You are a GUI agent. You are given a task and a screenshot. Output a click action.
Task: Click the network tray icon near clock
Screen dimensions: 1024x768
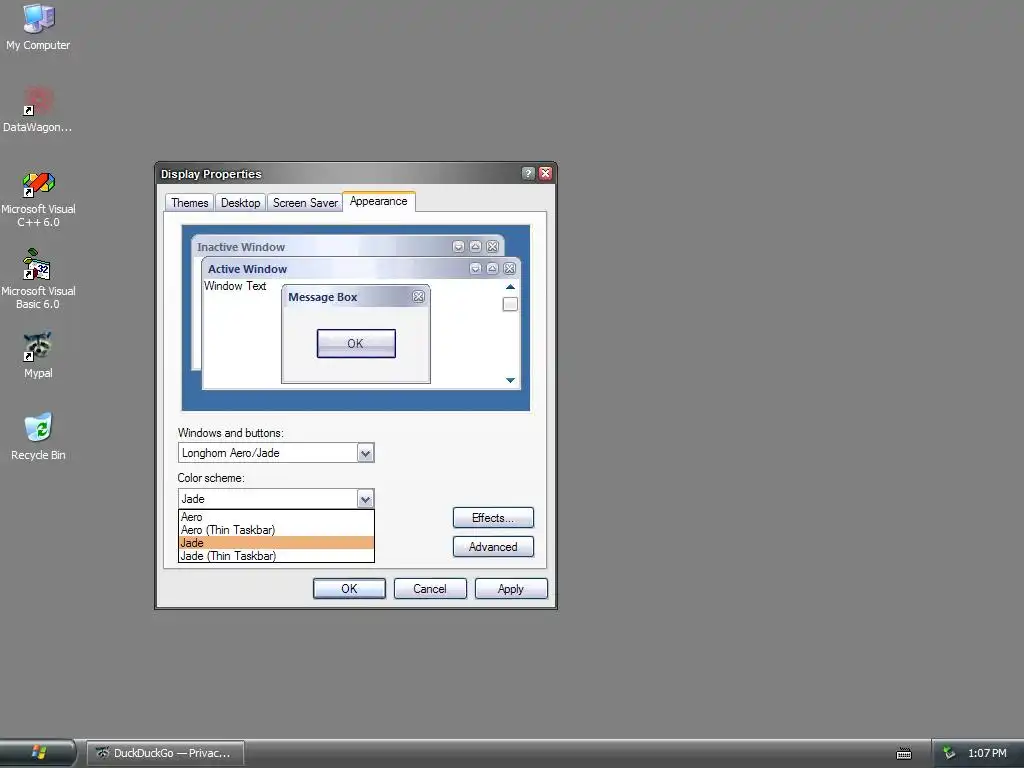tap(949, 753)
